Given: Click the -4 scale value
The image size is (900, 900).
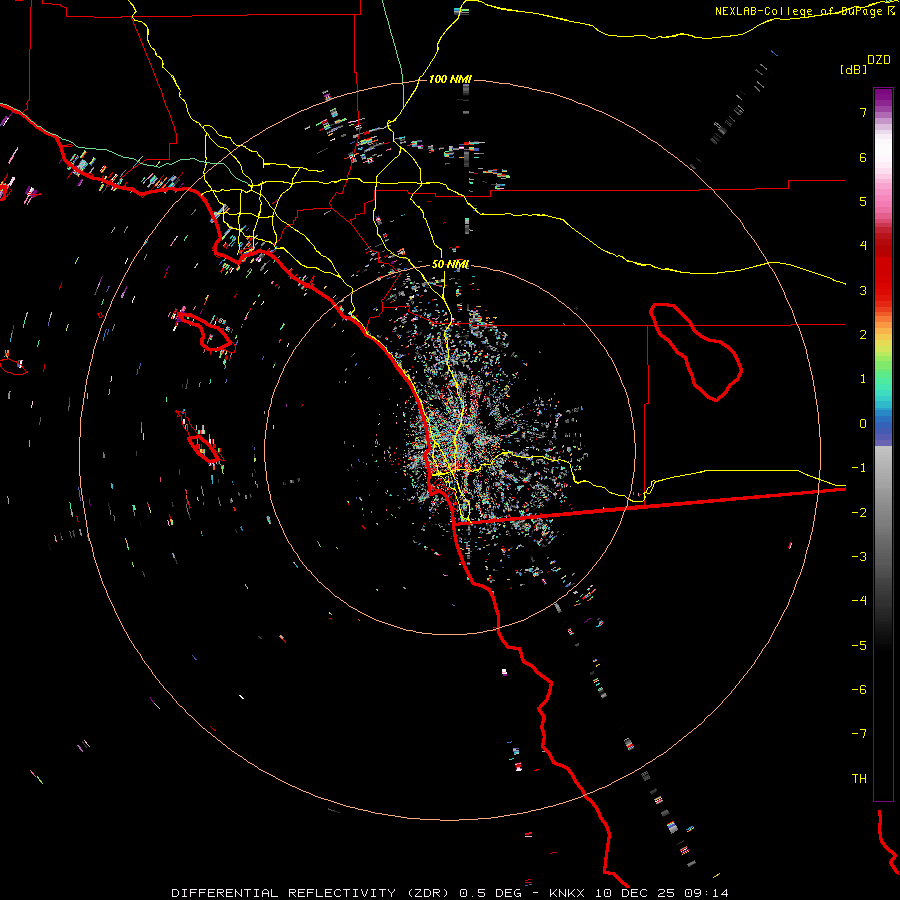Looking at the screenshot, I should (x=859, y=601).
